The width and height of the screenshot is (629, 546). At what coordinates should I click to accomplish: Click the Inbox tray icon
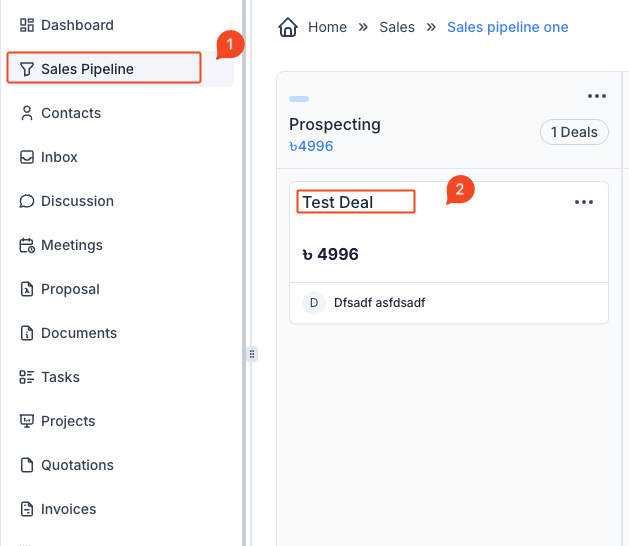[27, 157]
